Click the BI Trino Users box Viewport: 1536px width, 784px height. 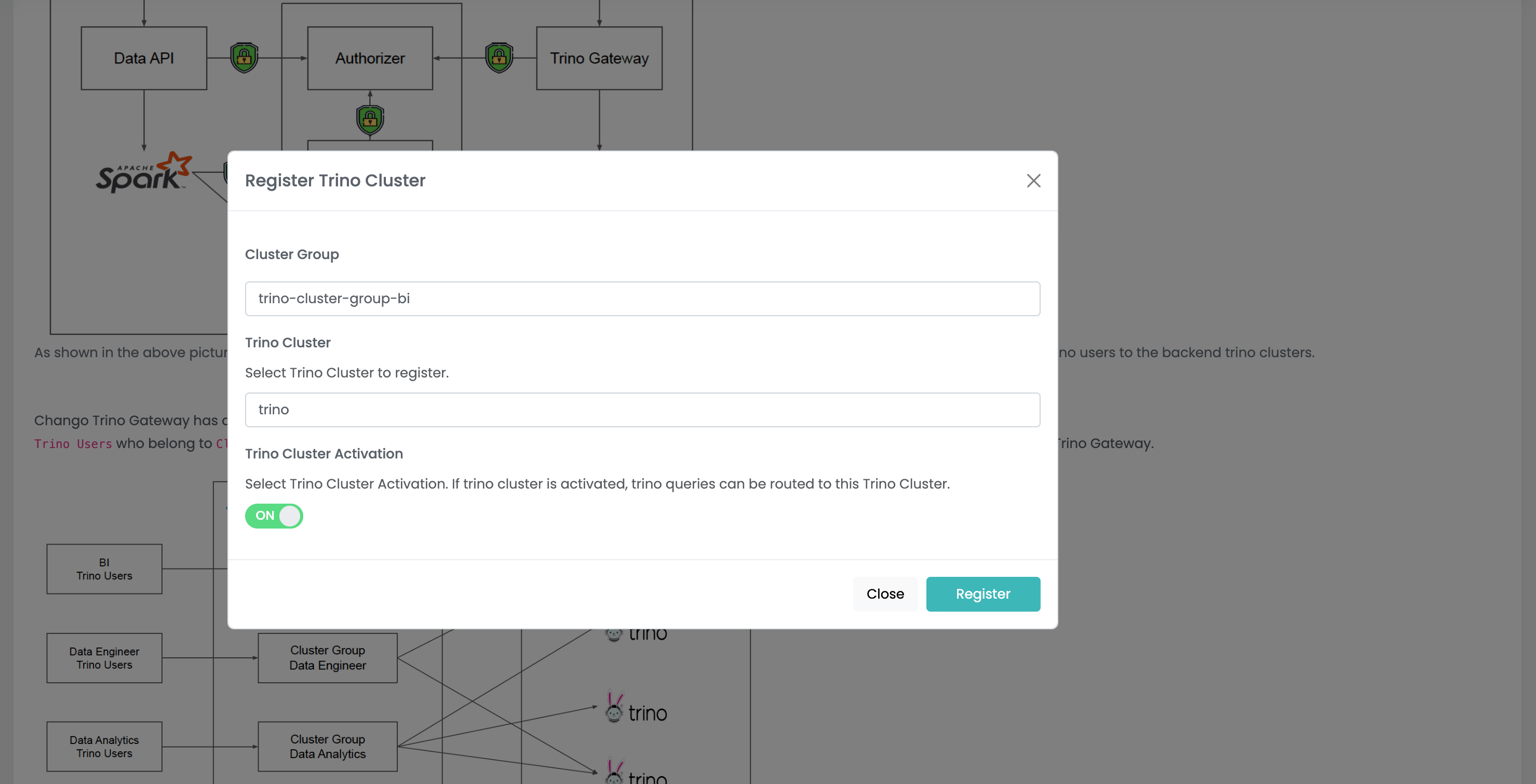coord(104,569)
